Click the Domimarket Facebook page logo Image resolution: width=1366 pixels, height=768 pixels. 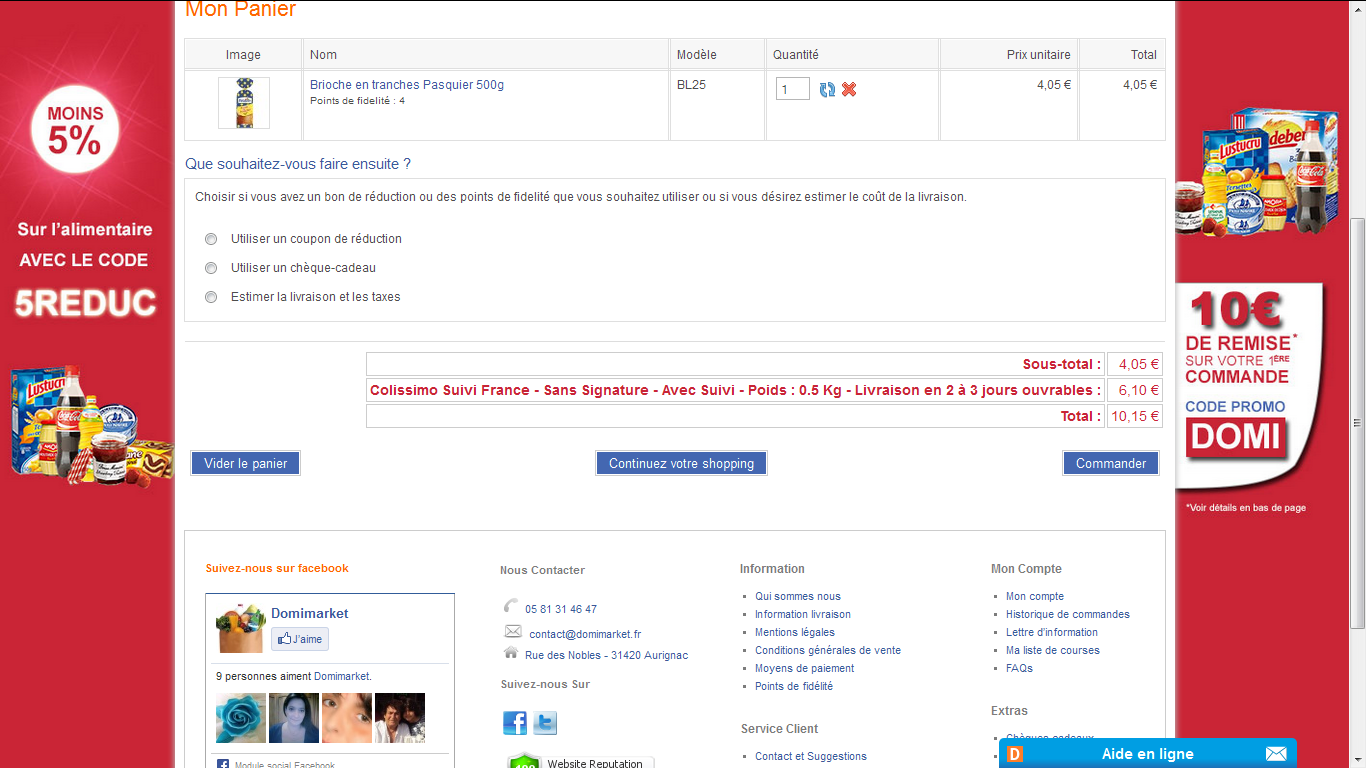click(x=240, y=628)
